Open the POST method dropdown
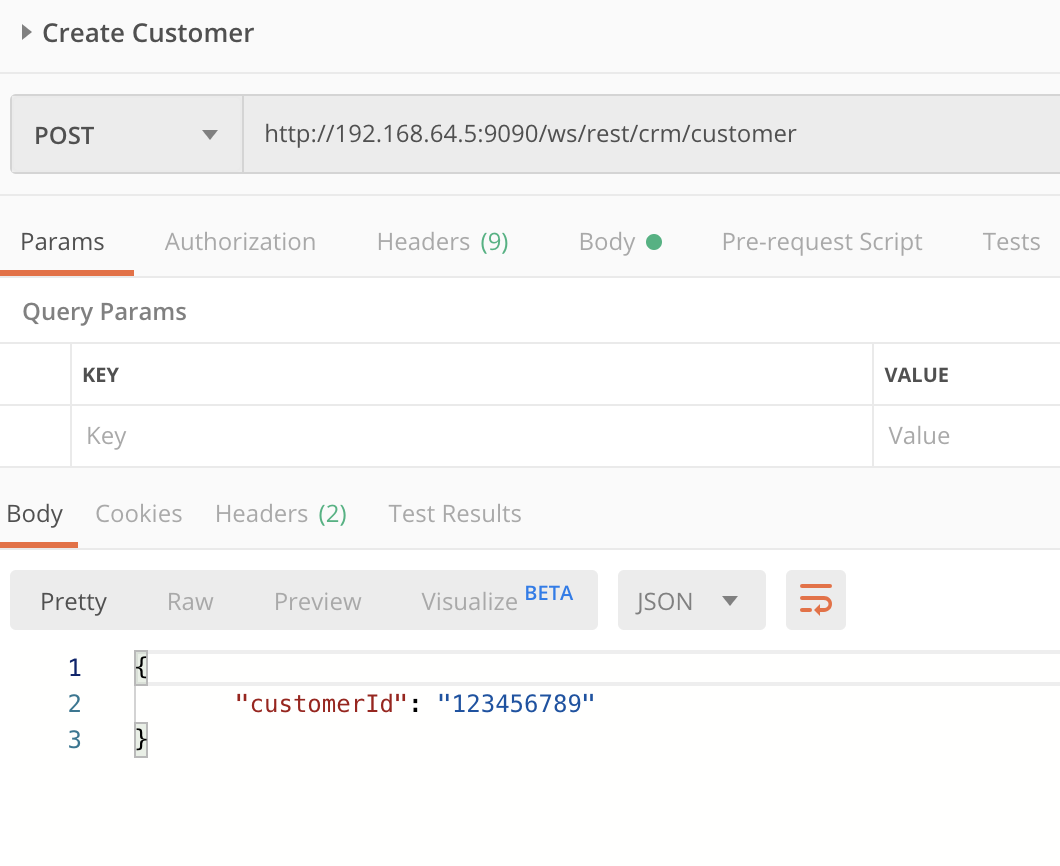This screenshot has height=866, width=1060. pyautogui.click(x=126, y=135)
